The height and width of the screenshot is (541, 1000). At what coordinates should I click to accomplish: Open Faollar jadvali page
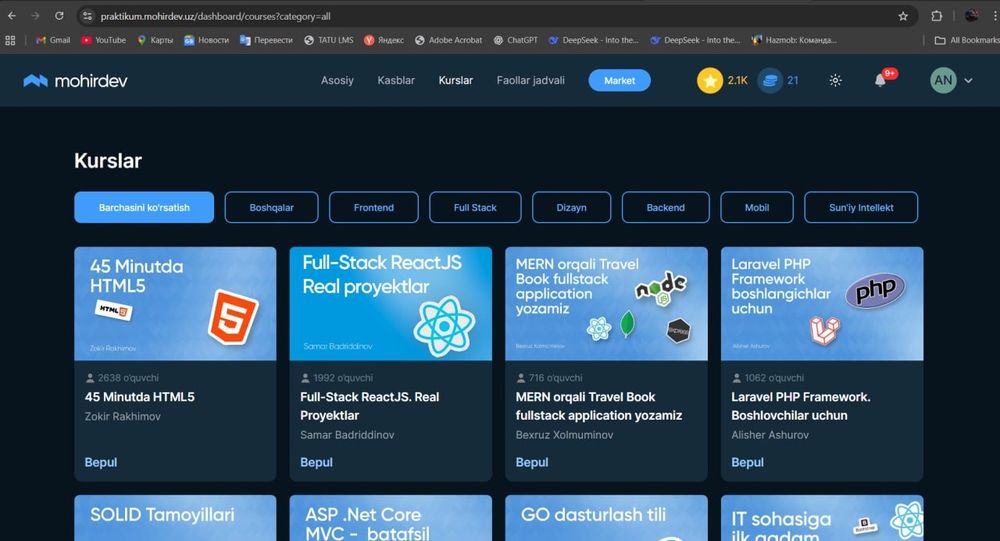[531, 80]
